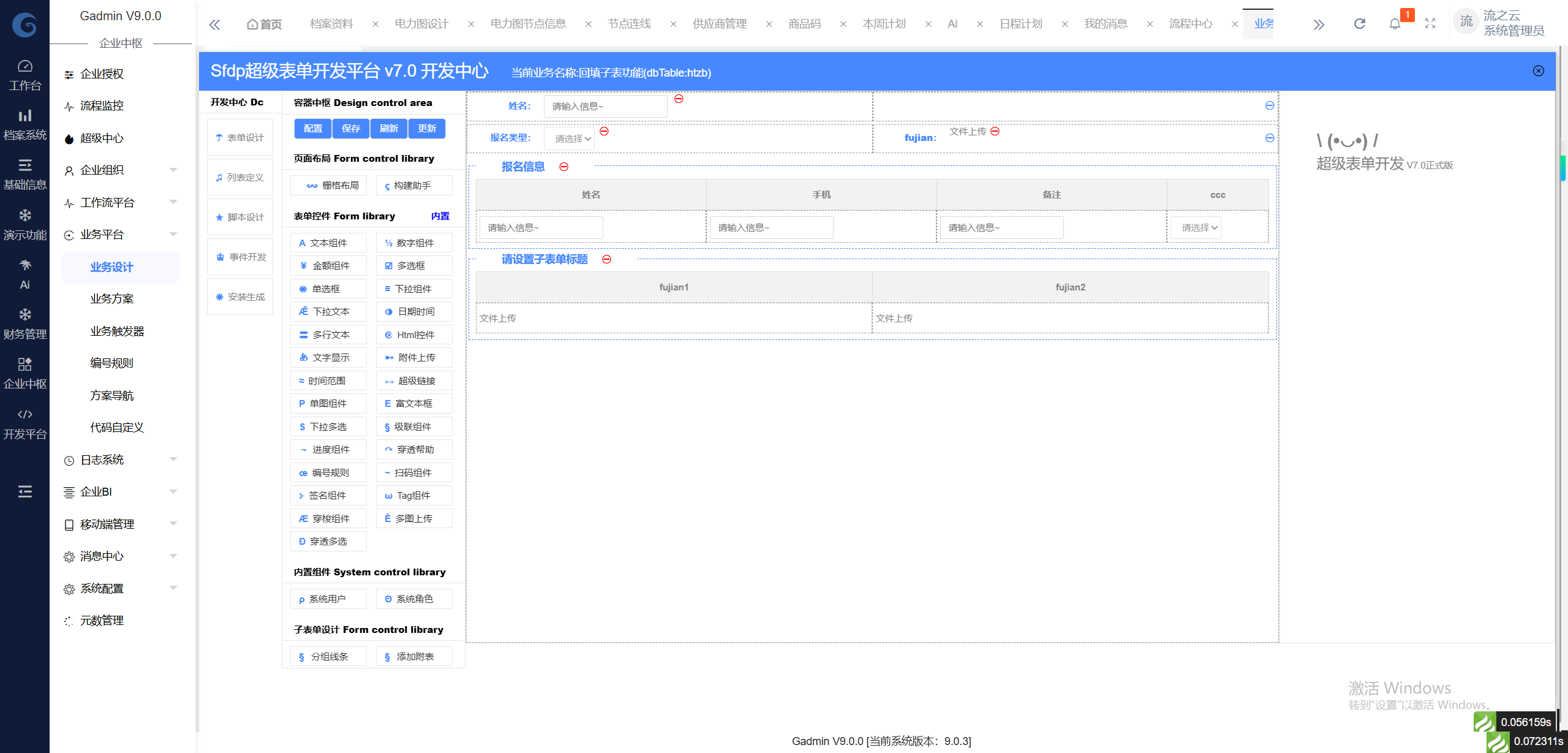
Task: Switch to the 供应商管理 tab
Action: coord(719,24)
